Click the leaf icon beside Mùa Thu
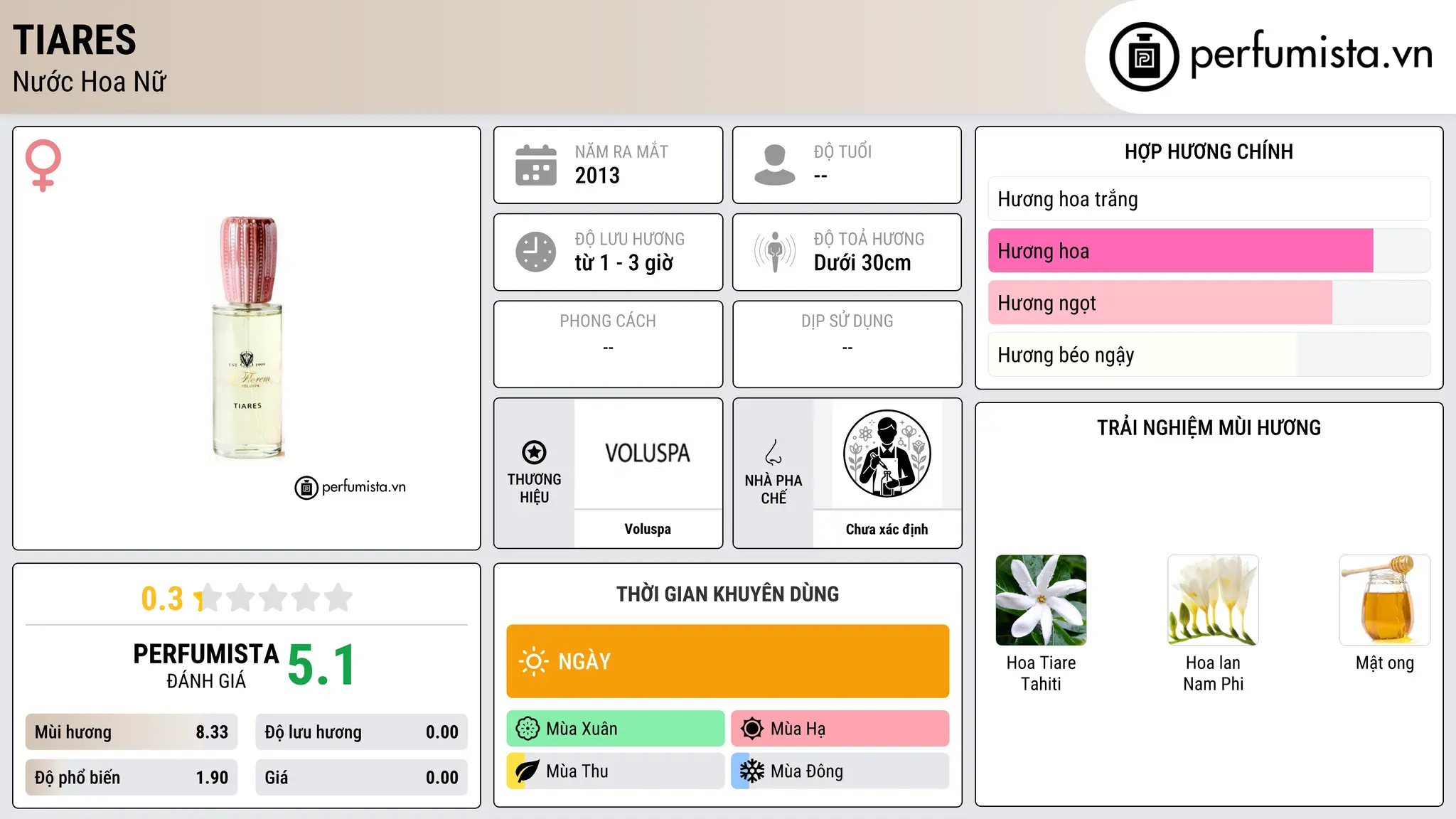The image size is (1456, 819). pos(528,771)
